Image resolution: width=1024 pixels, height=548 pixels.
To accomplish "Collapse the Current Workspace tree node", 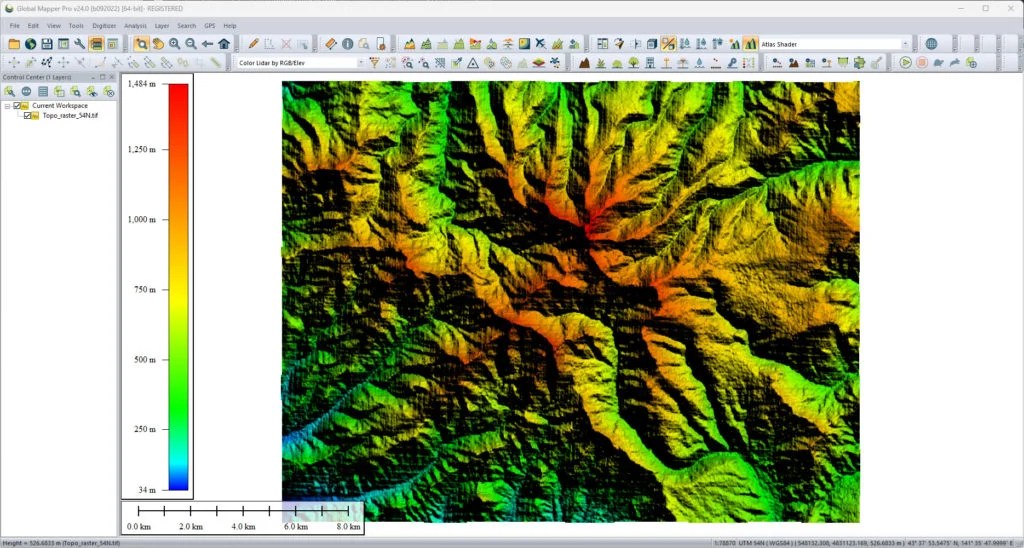I will tap(7, 105).
